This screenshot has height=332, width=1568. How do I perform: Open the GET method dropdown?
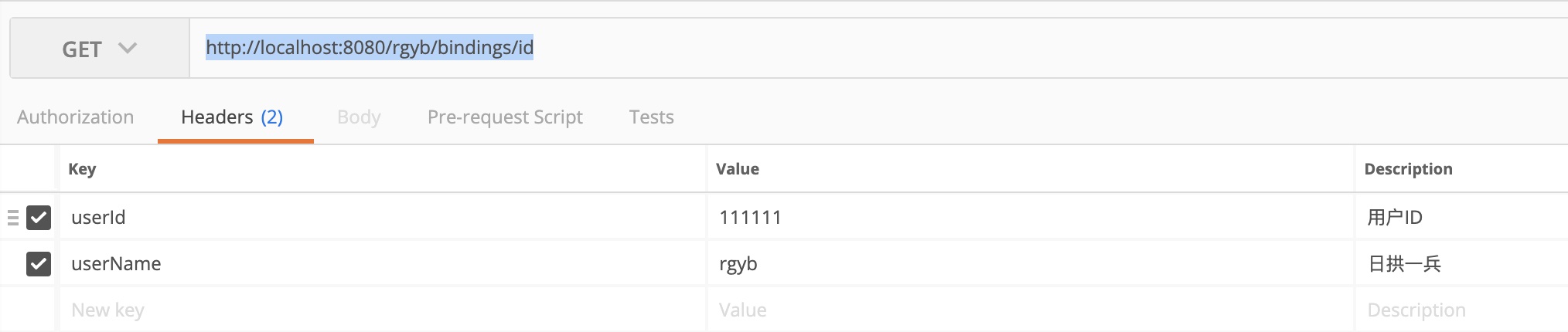[99, 49]
